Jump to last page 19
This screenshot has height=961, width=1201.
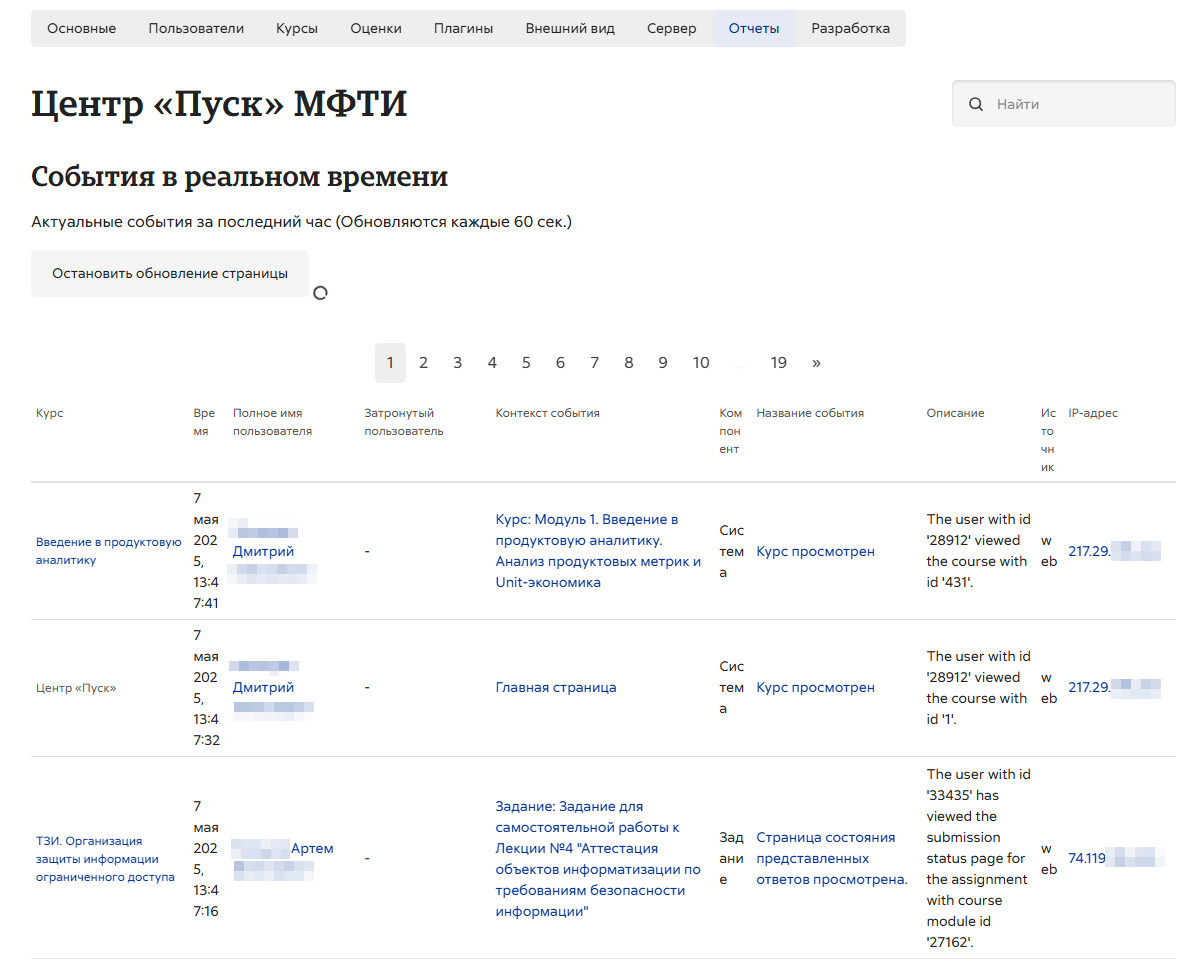[779, 363]
